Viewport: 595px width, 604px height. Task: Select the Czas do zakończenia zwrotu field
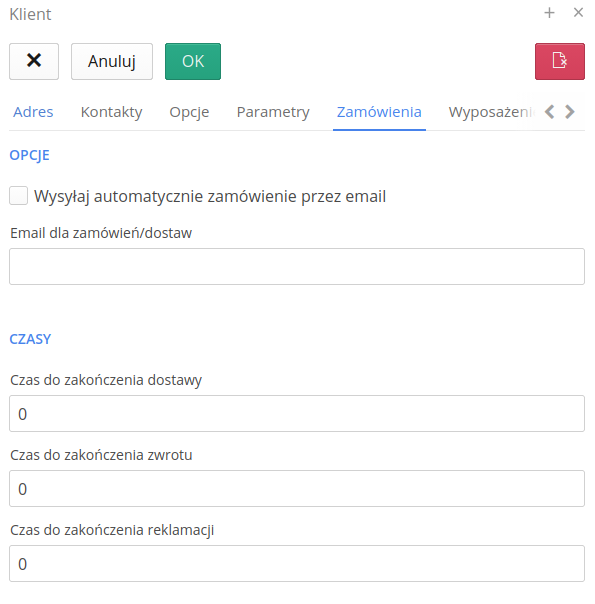[x=297, y=488]
